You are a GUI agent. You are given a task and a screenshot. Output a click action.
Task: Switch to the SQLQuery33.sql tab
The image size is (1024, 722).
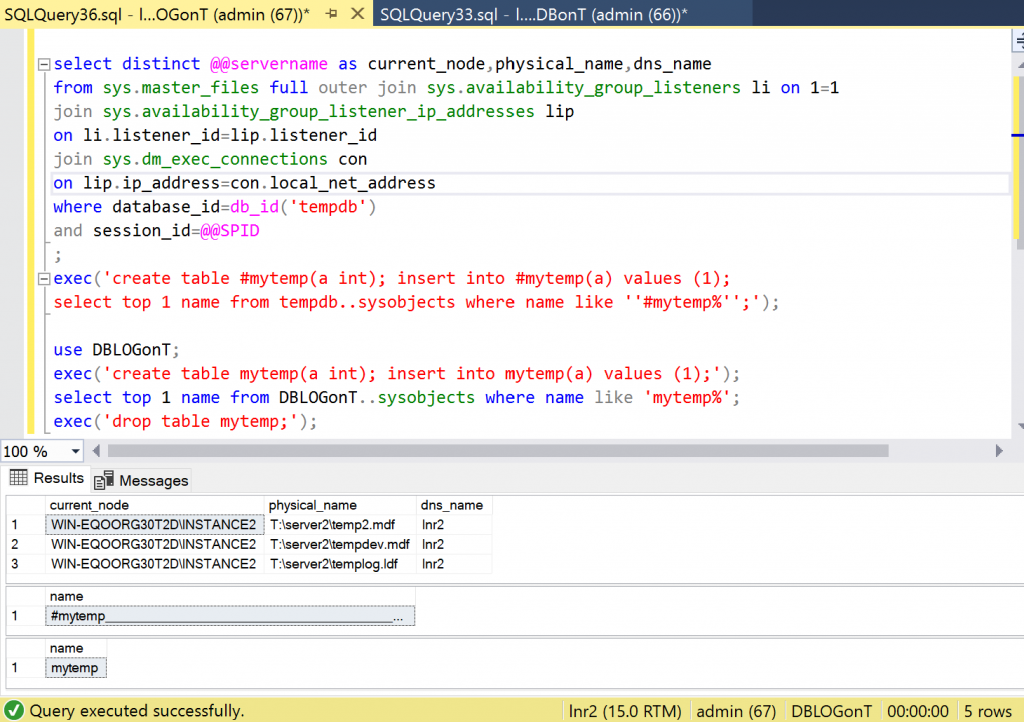533,14
